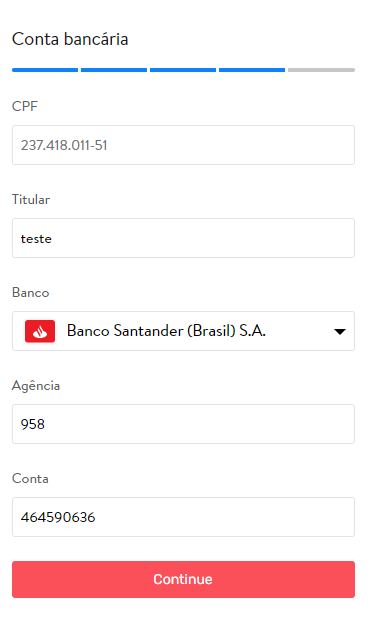Click the Conta field showing 464590636
The image size is (379, 635).
(183, 517)
